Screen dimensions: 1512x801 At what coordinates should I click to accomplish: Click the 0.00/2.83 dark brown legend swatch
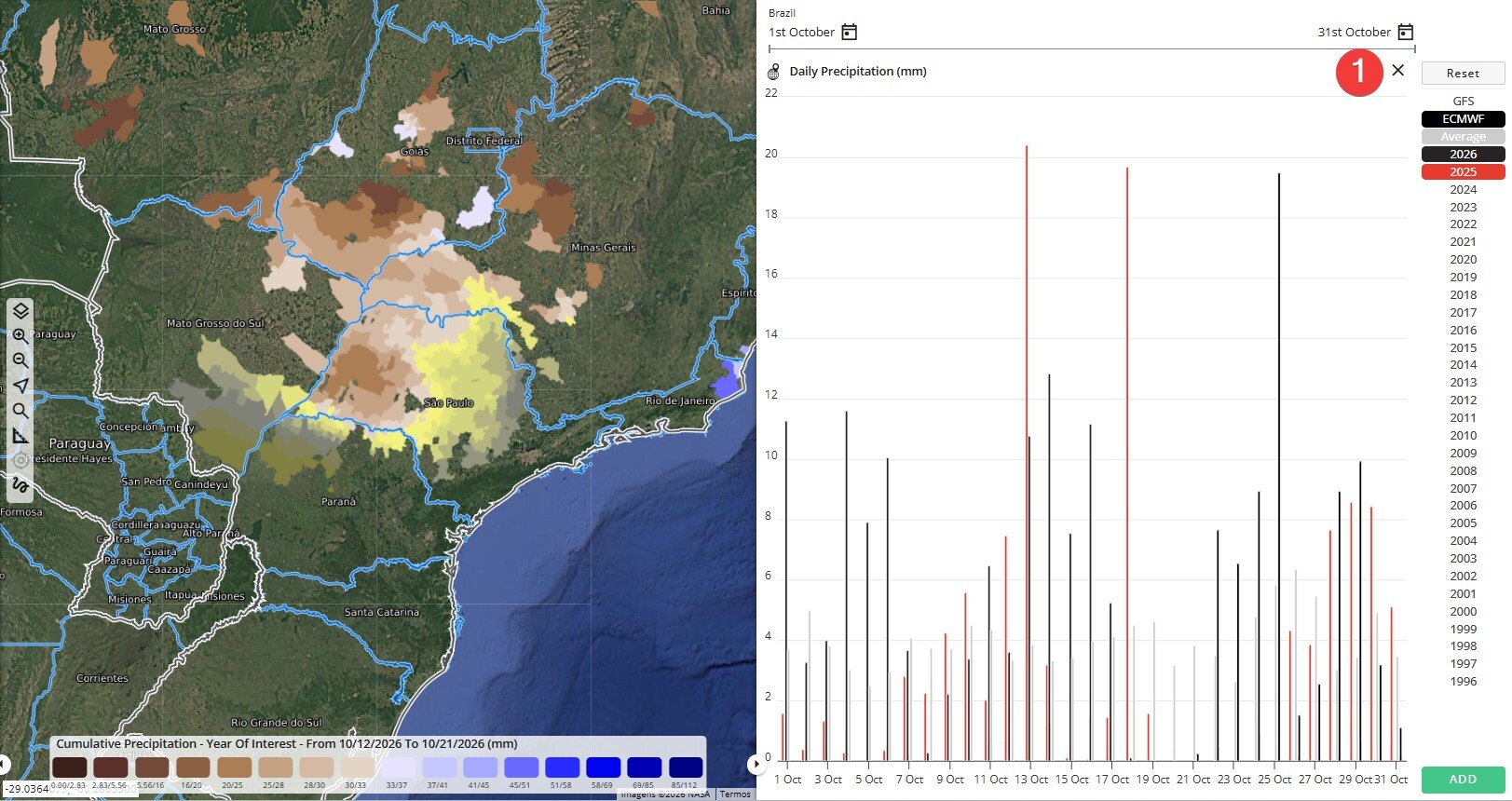(70, 767)
